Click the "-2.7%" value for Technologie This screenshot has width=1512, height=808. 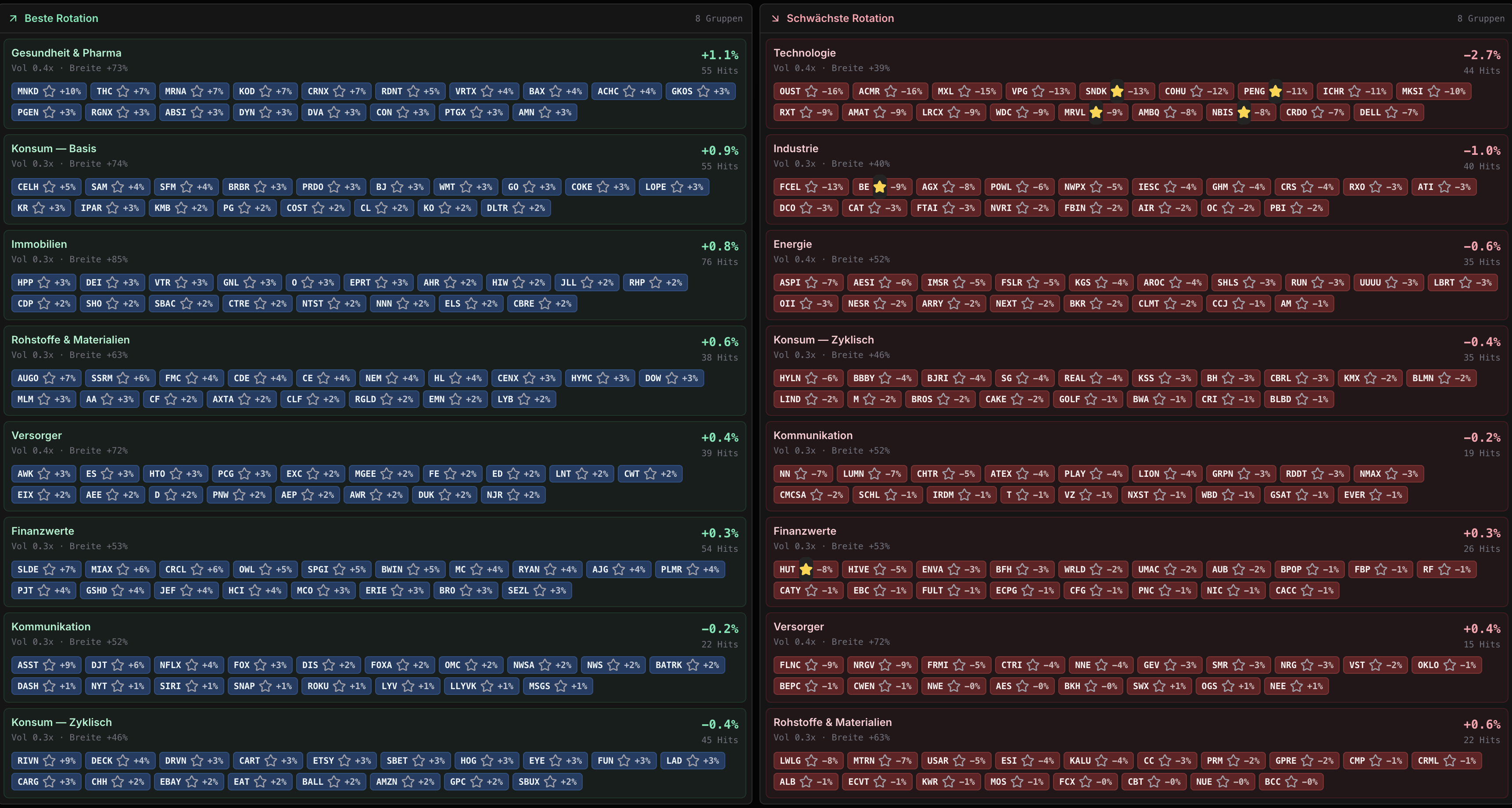pyautogui.click(x=1481, y=55)
